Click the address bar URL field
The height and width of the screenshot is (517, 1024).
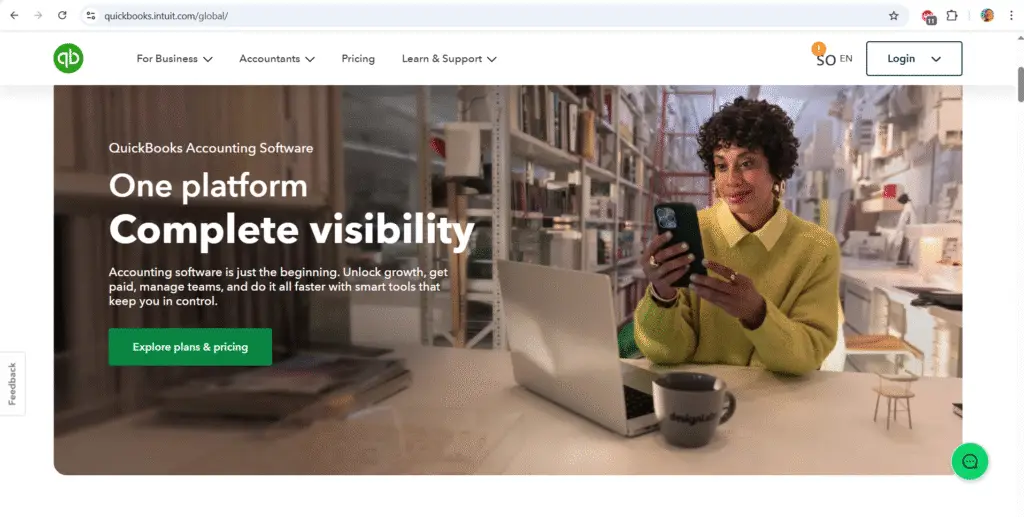490,16
